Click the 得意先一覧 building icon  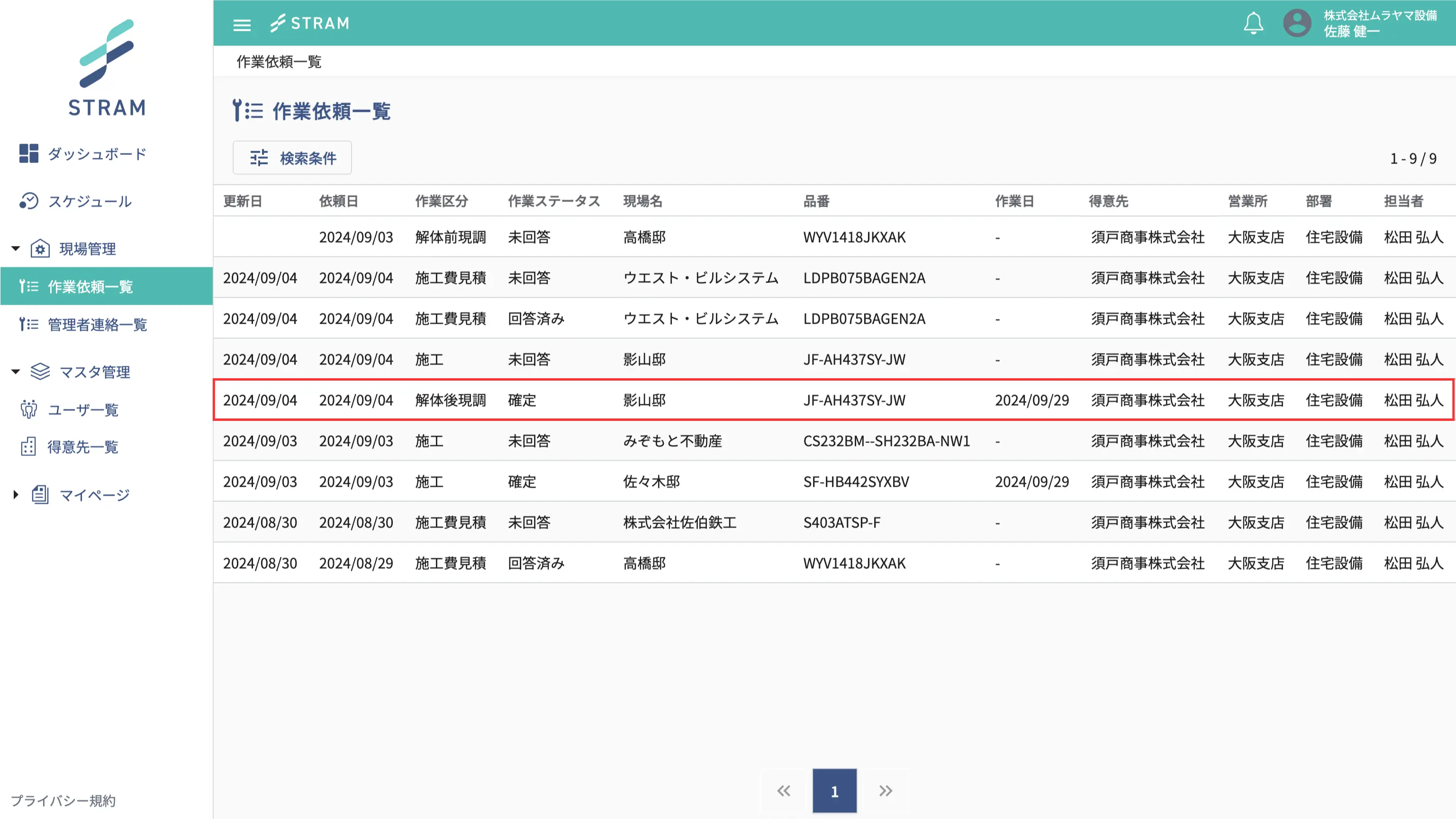click(28, 446)
